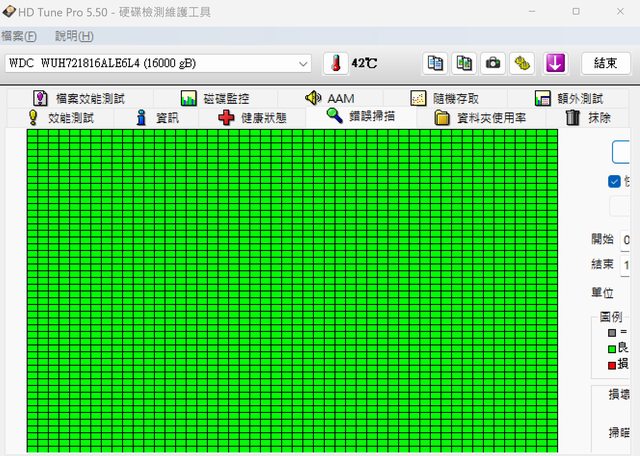
Task: Switch to the 抹除 erase tab
Action: tap(589, 117)
